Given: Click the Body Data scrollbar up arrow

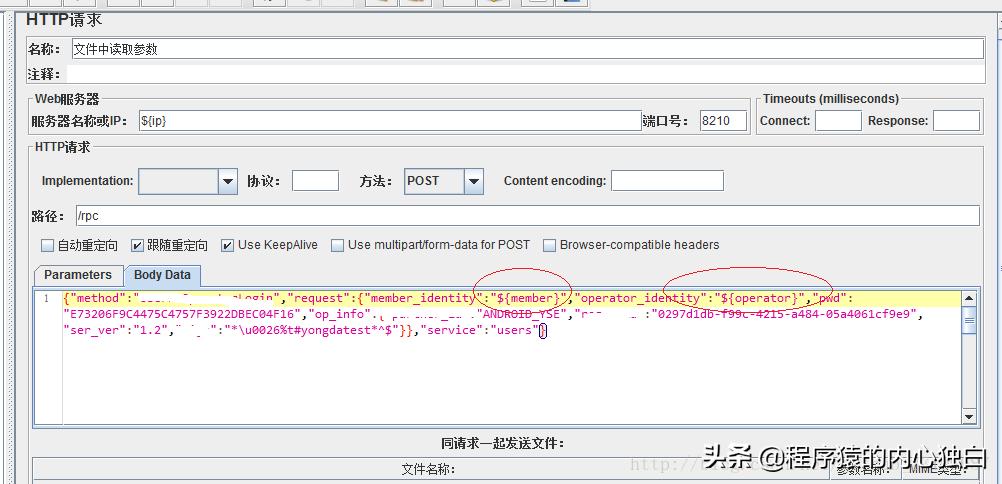Looking at the screenshot, I should pos(969,297).
